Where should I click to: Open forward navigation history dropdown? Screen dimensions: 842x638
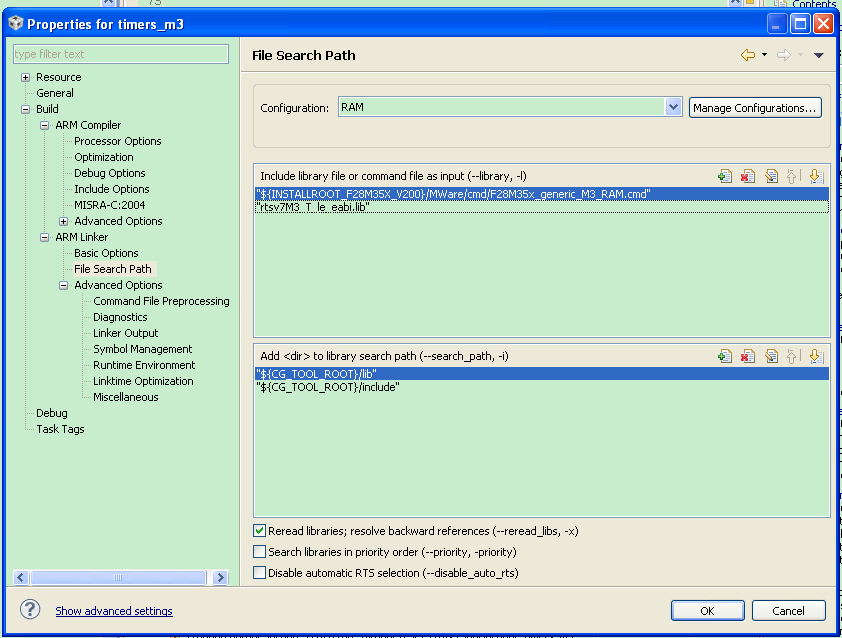pyautogui.click(x=800, y=55)
